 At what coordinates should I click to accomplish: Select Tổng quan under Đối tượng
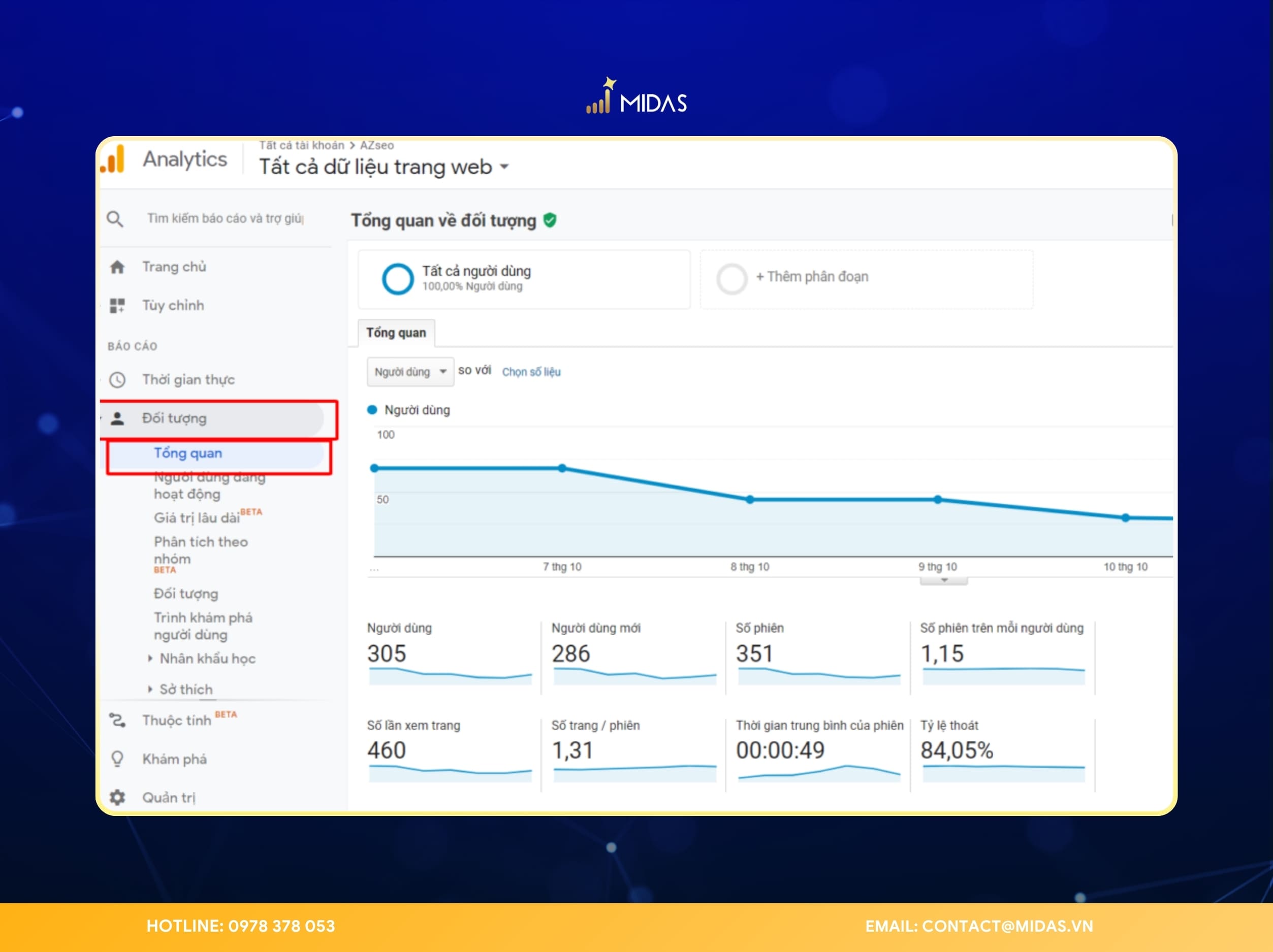[187, 453]
